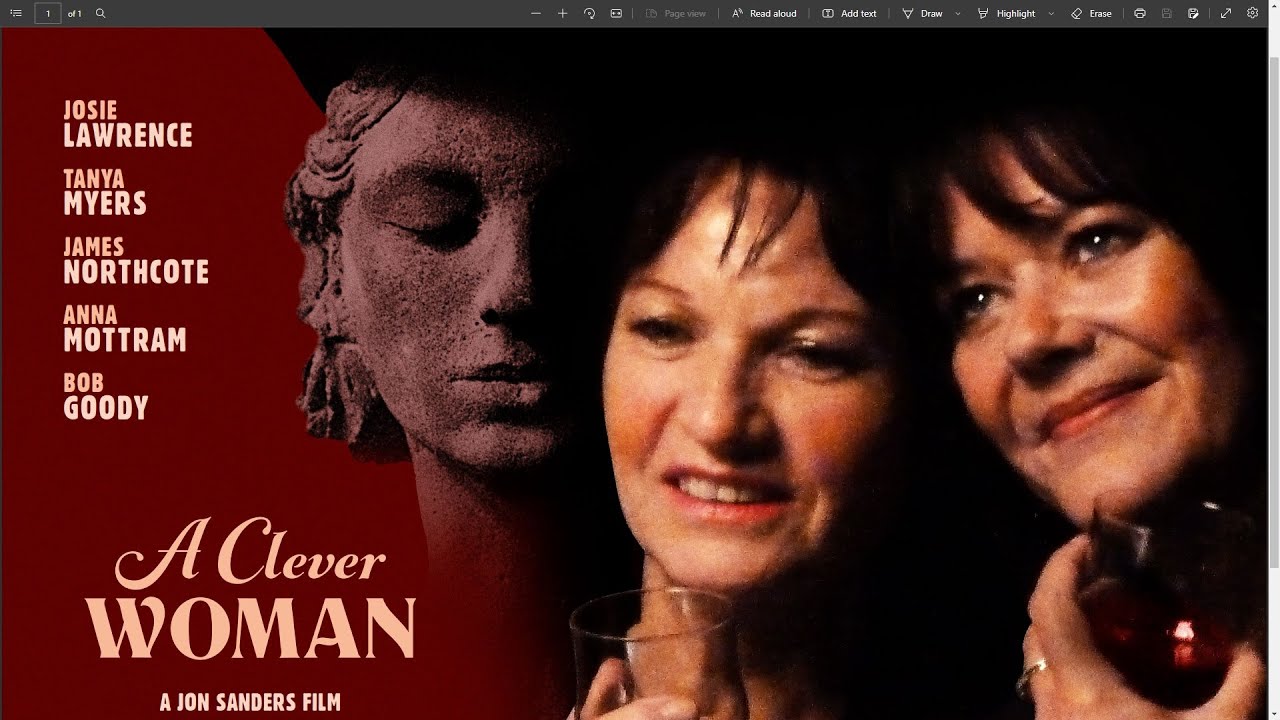Activate the Highlight tool
The width and height of the screenshot is (1280, 720).
[1007, 13]
